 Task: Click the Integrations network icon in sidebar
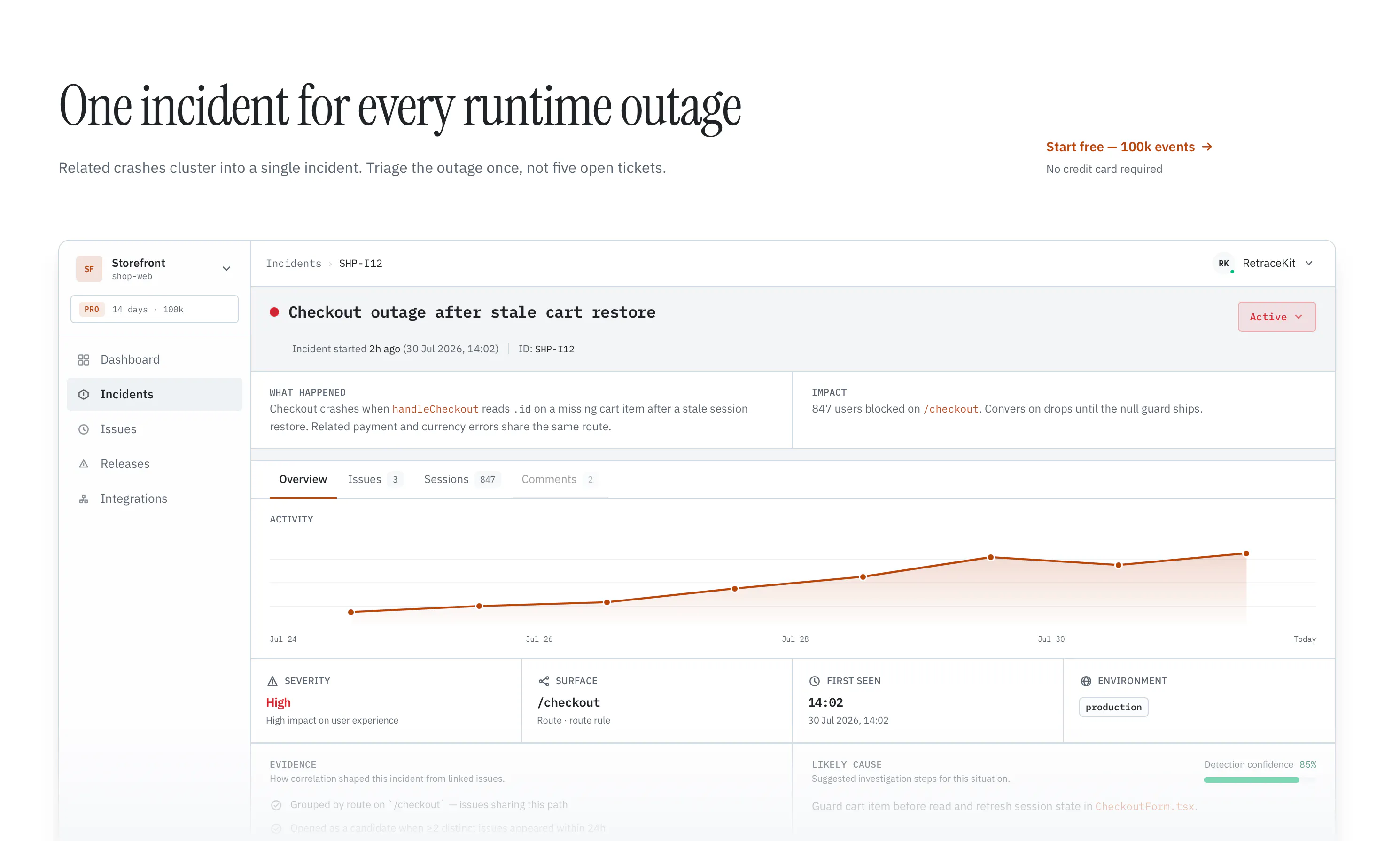point(83,498)
